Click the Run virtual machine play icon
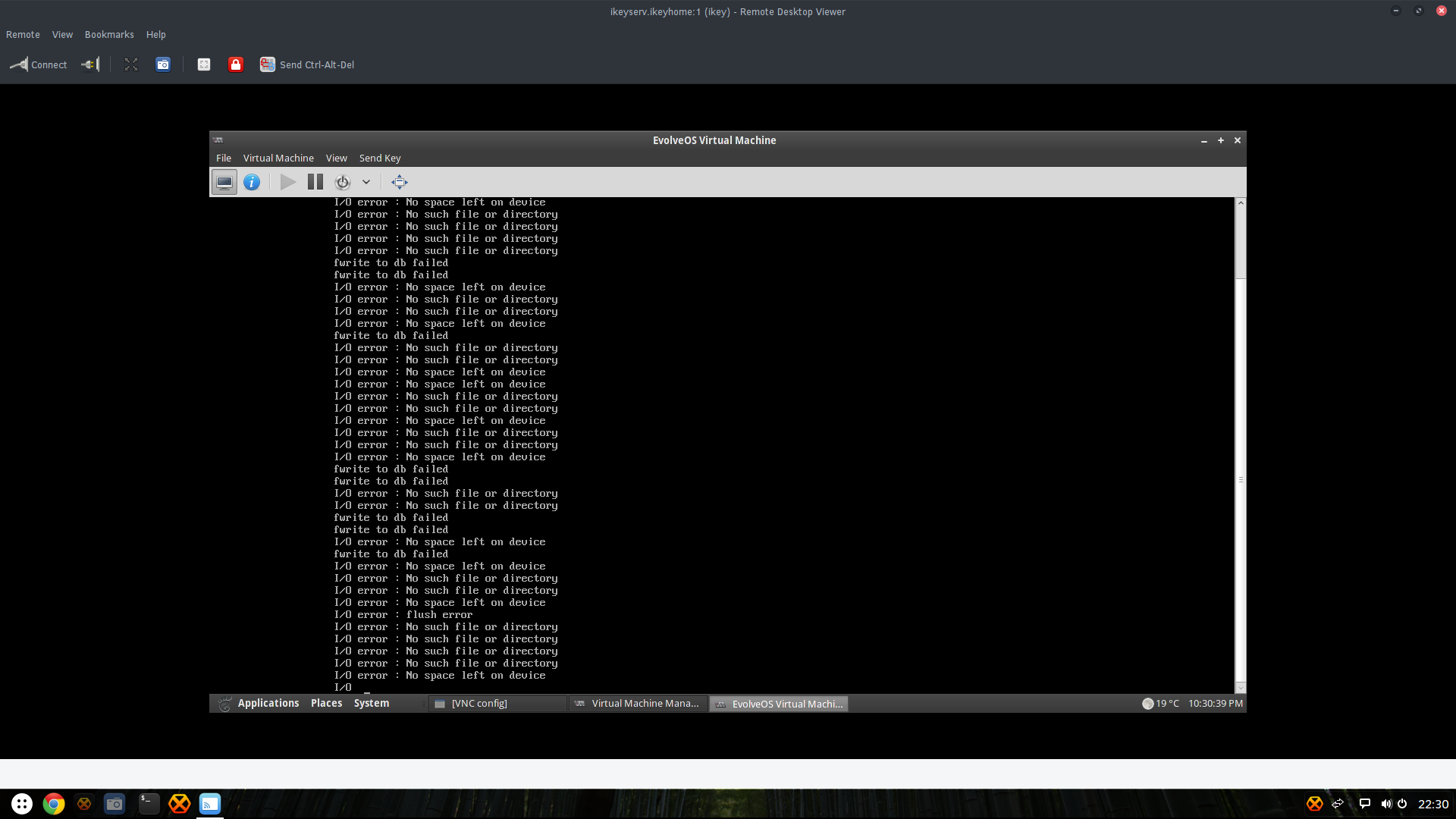This screenshot has height=819, width=1456. pyautogui.click(x=287, y=182)
